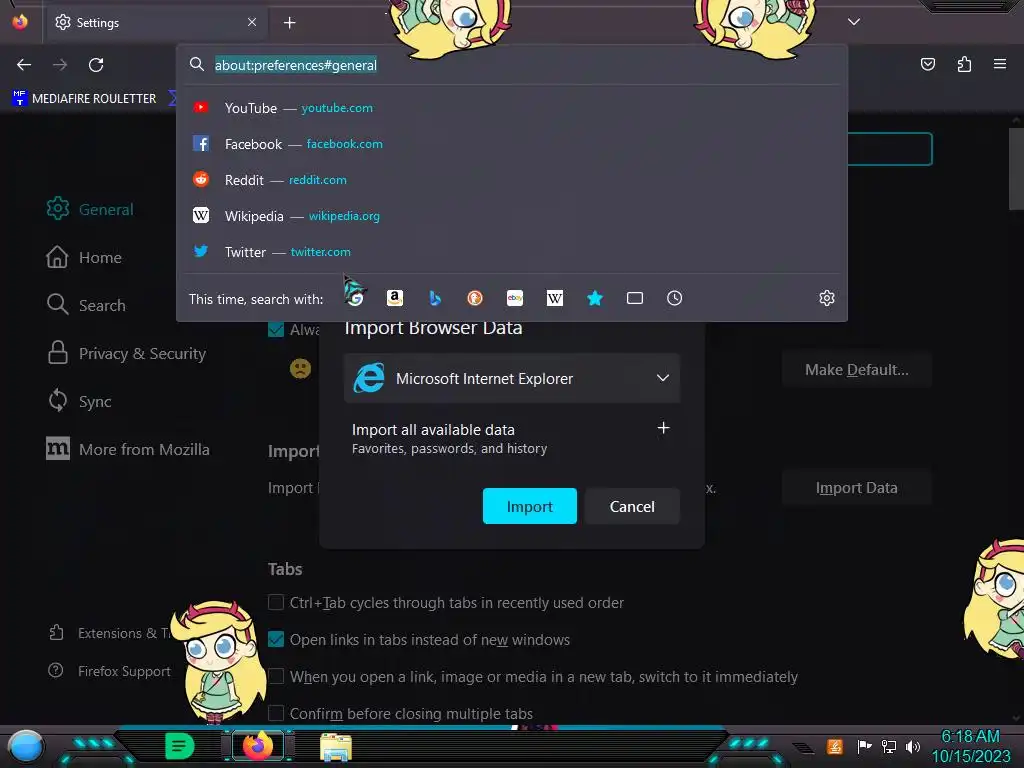Expand the browser selection dropdown

coord(512,378)
